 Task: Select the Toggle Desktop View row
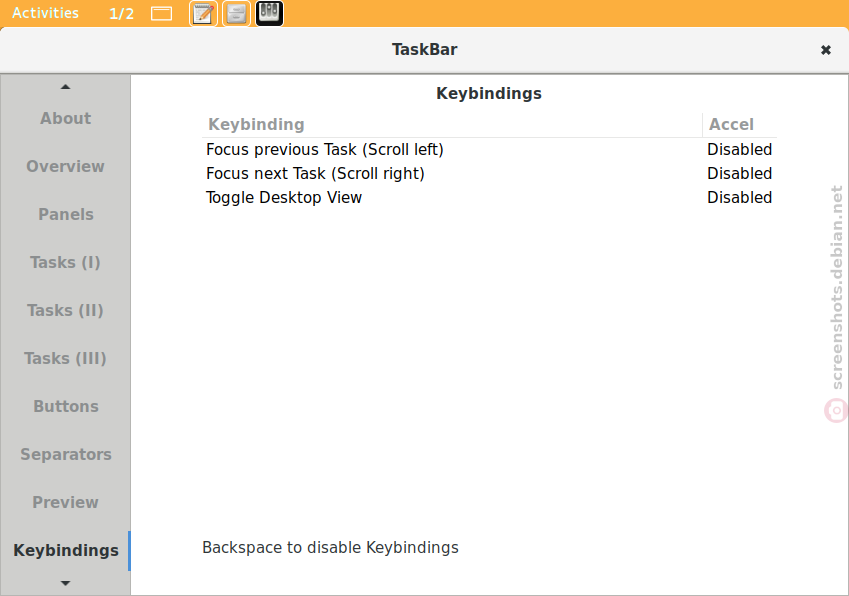[489, 198]
